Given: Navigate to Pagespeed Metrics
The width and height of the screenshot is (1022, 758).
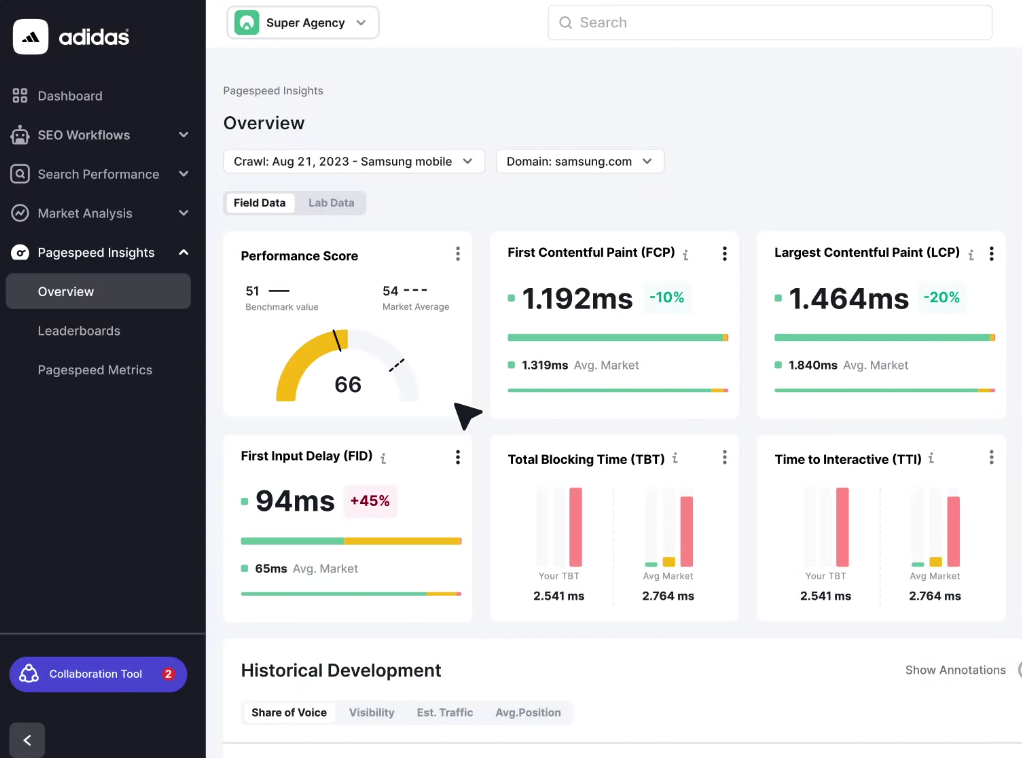Looking at the screenshot, I should click(95, 369).
